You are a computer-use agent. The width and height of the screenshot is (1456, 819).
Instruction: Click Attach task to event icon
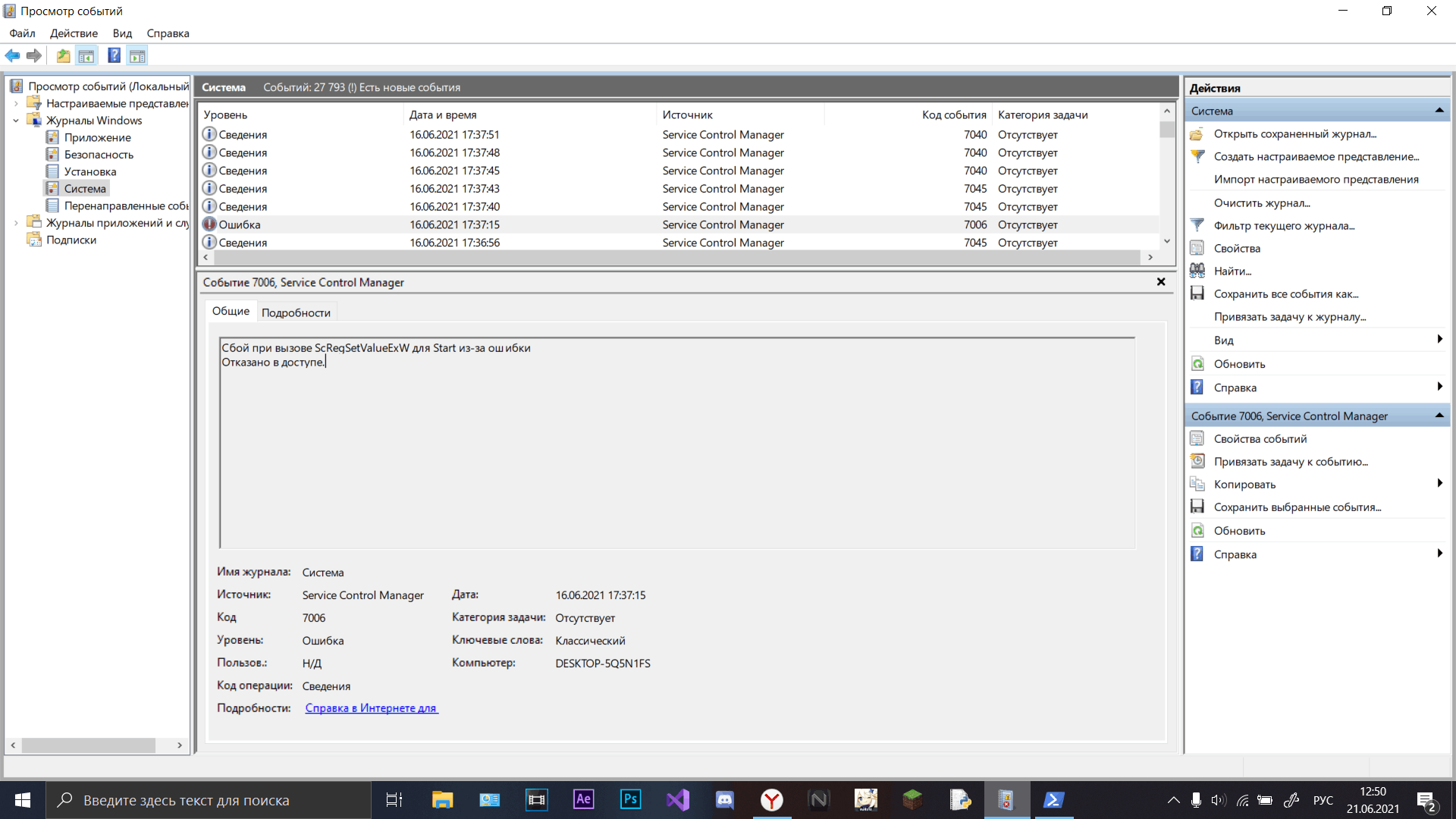point(1197,461)
